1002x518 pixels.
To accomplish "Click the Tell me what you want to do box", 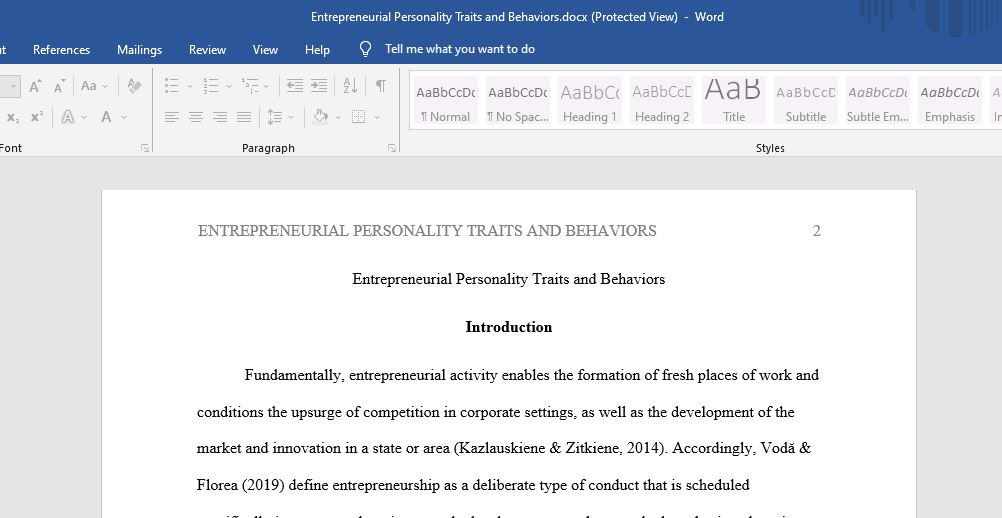I will click(x=459, y=49).
